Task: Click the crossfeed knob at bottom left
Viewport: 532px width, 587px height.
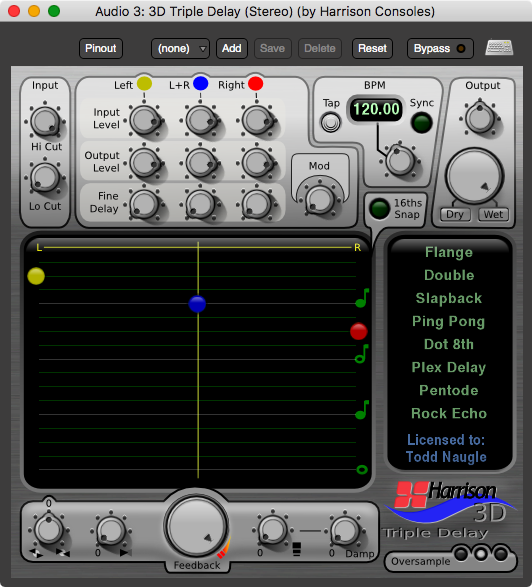Action: click(49, 529)
